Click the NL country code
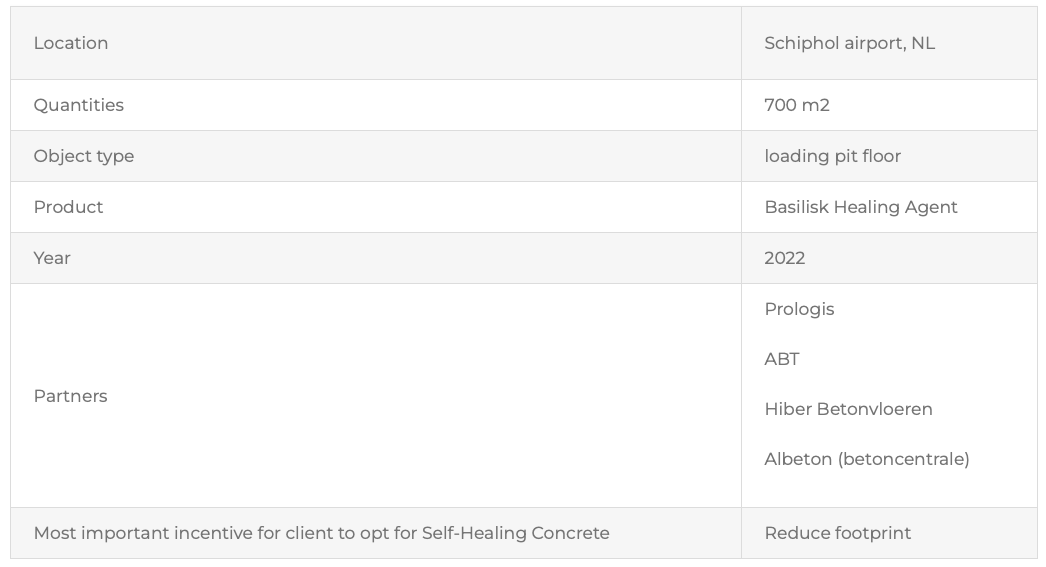The width and height of the screenshot is (1046, 567). coord(923,43)
